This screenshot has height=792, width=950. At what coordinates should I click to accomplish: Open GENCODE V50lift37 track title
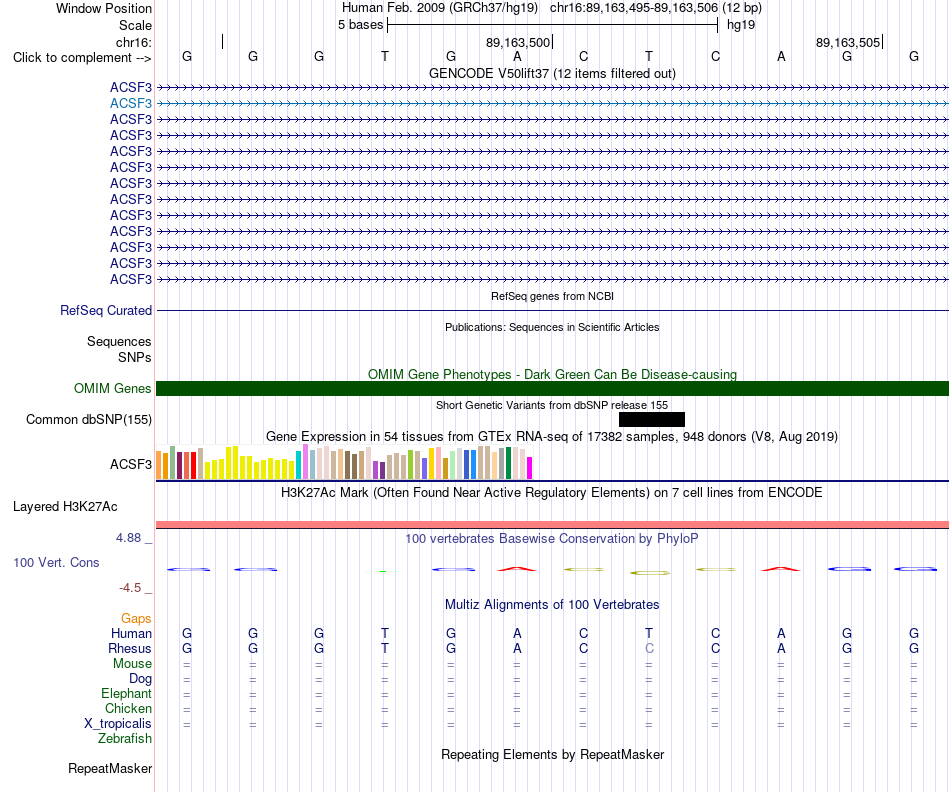552,73
